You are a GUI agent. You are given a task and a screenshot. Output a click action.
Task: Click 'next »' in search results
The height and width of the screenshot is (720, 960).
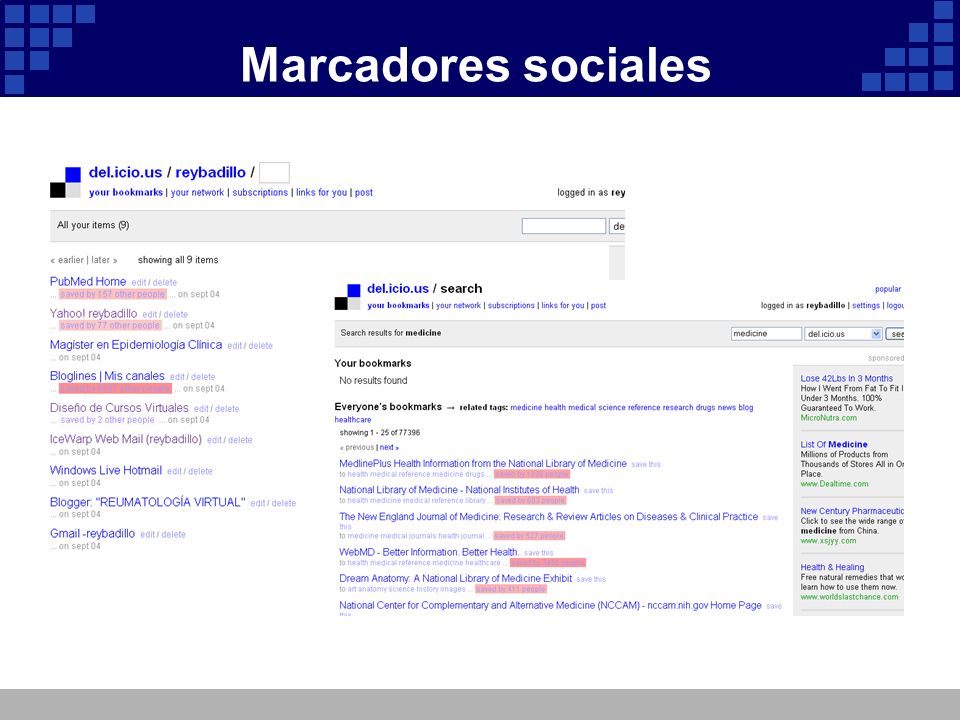389,448
